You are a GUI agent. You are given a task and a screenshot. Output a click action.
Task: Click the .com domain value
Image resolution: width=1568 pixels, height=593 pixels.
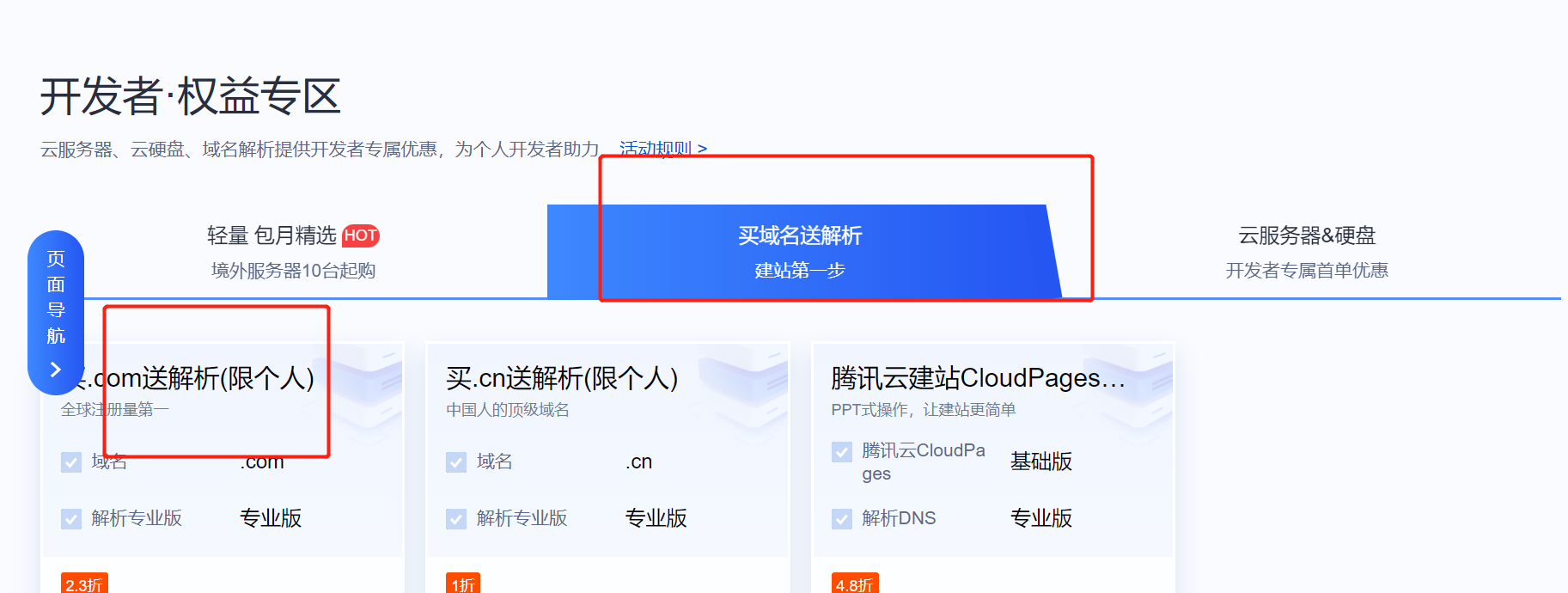[262, 462]
